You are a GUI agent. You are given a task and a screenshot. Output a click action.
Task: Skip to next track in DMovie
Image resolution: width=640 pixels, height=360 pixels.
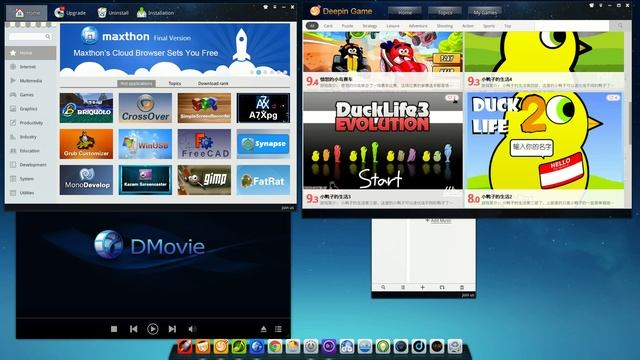click(x=172, y=329)
